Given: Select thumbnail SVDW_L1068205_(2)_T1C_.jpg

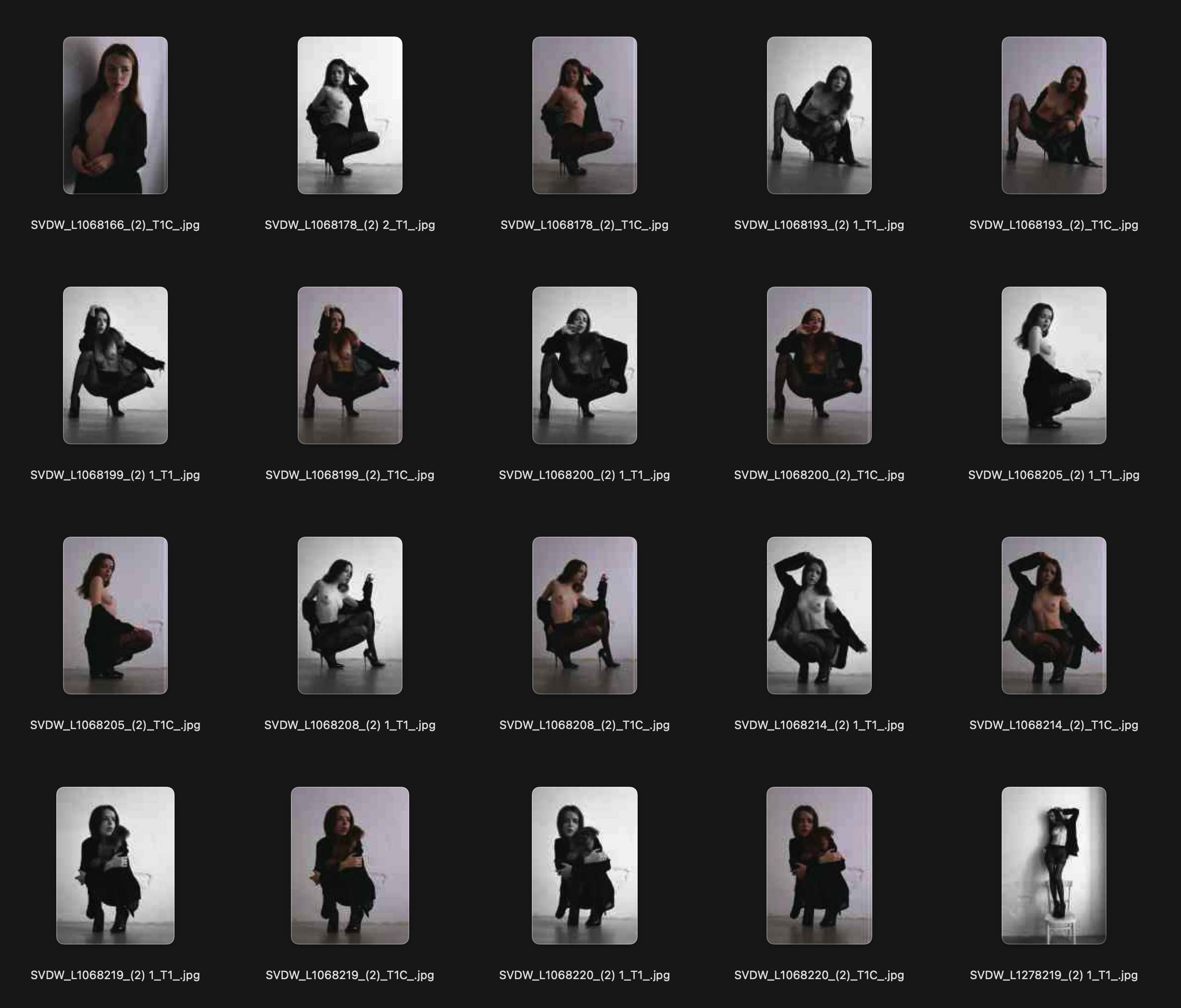Looking at the screenshot, I should tap(116, 616).
